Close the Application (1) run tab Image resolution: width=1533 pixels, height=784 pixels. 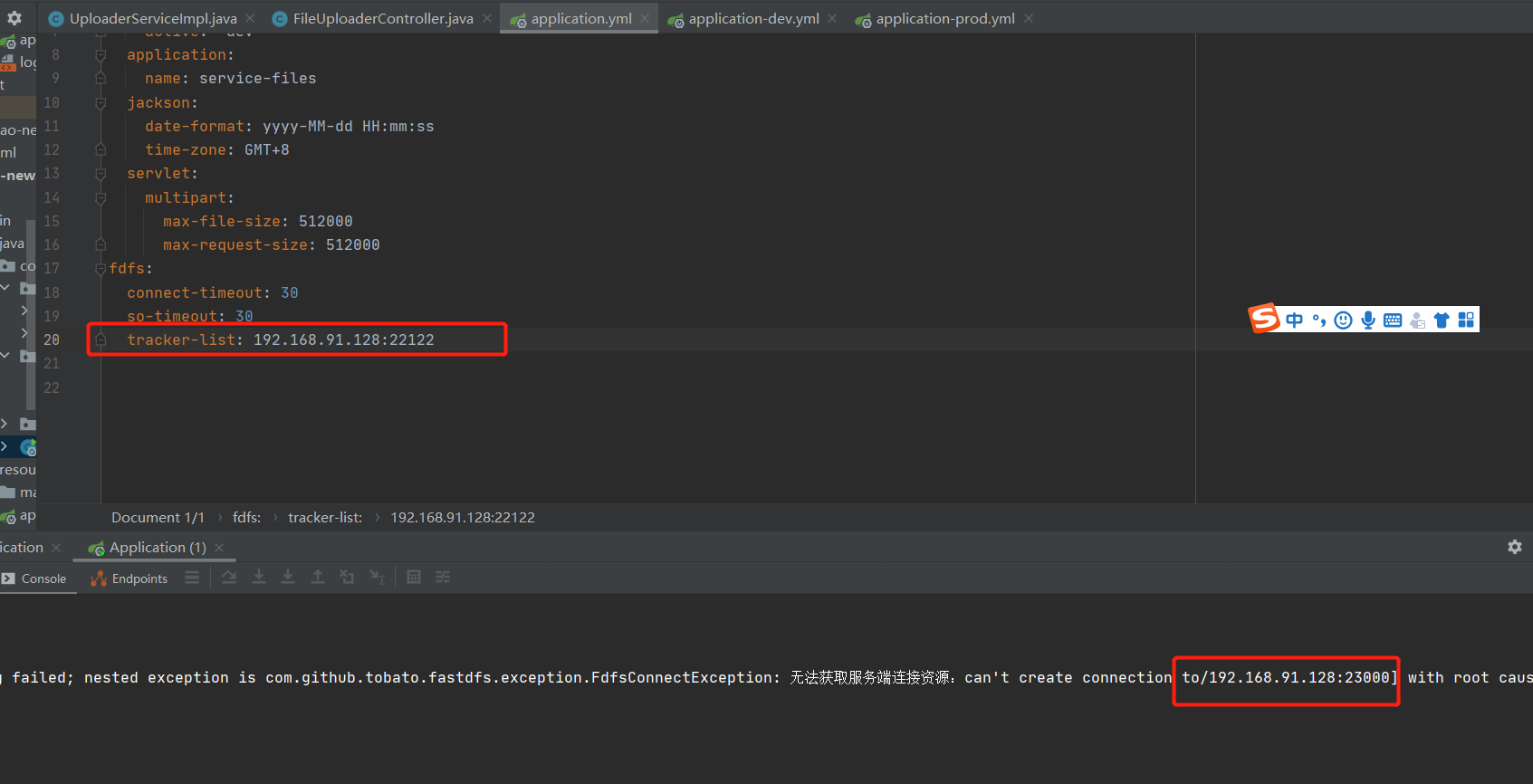(x=219, y=548)
